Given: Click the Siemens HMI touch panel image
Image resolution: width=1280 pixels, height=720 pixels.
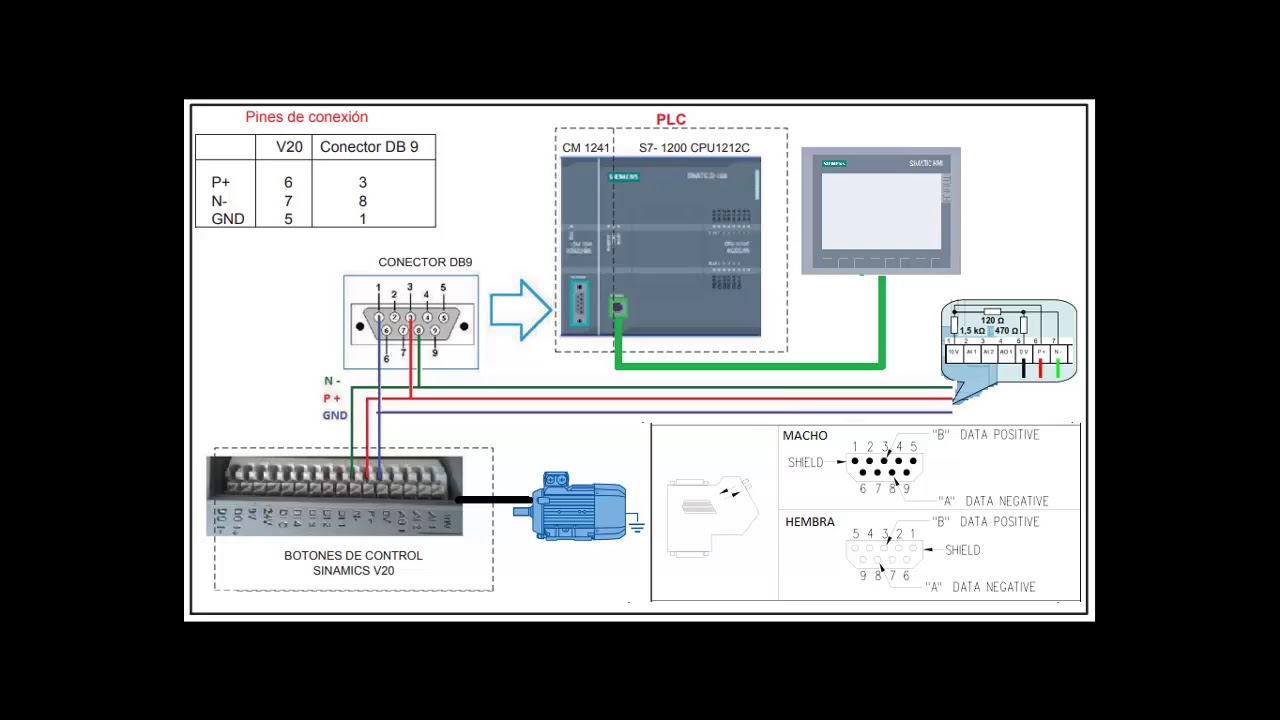Looking at the screenshot, I should [x=881, y=211].
